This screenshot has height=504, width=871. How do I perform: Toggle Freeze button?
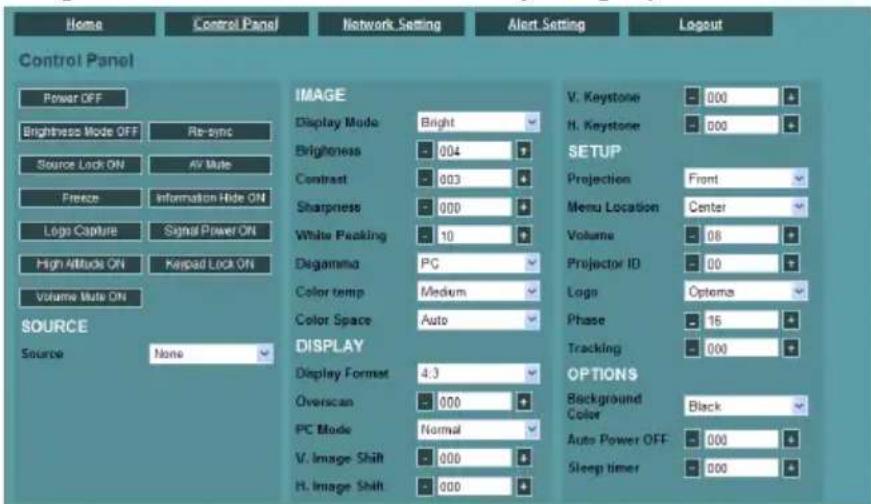pos(81,198)
